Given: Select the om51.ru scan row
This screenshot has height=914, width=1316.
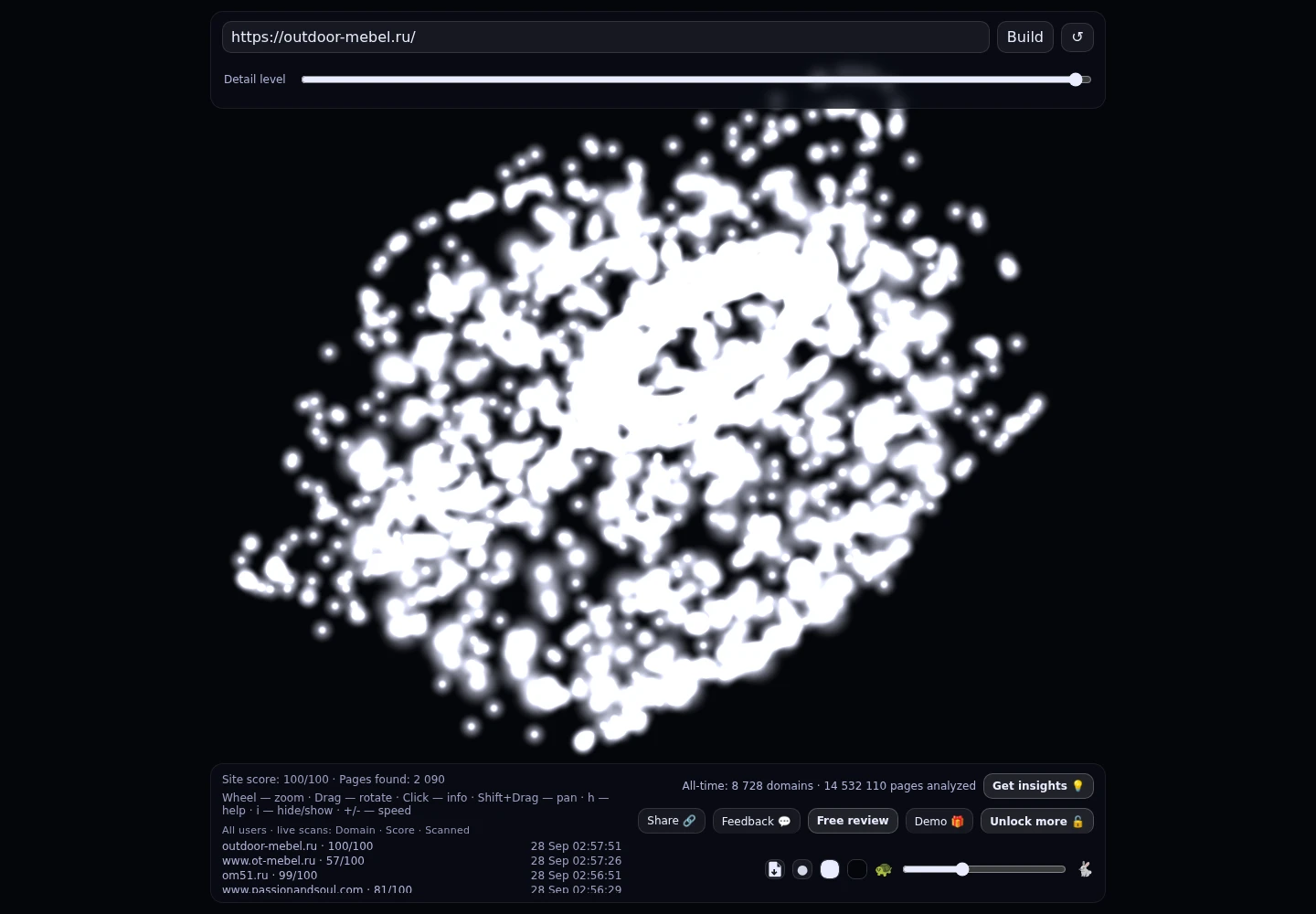Looking at the screenshot, I should click(x=421, y=876).
